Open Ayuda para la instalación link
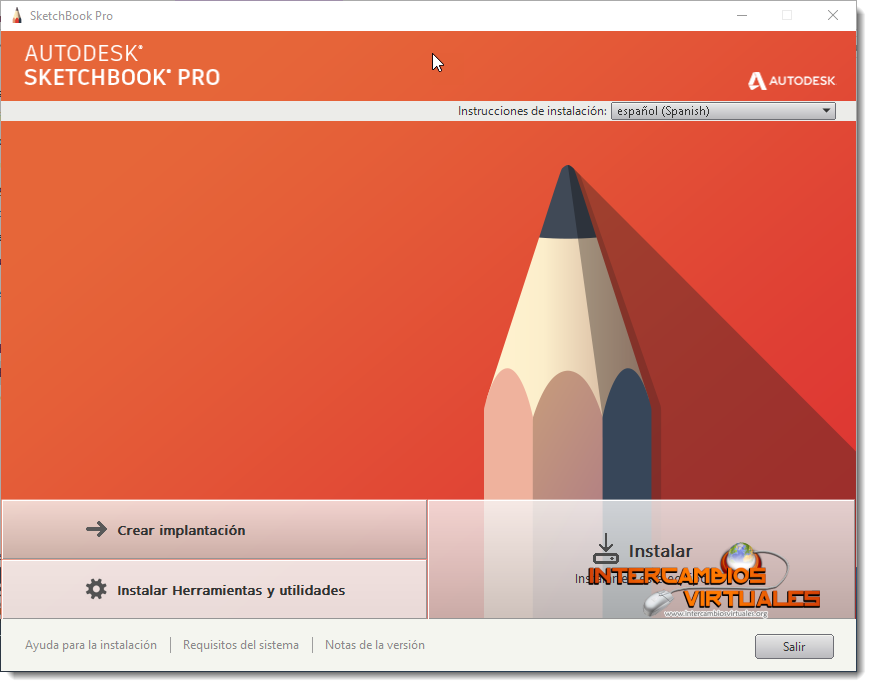Viewport: 872px width, 687px height. tap(91, 645)
